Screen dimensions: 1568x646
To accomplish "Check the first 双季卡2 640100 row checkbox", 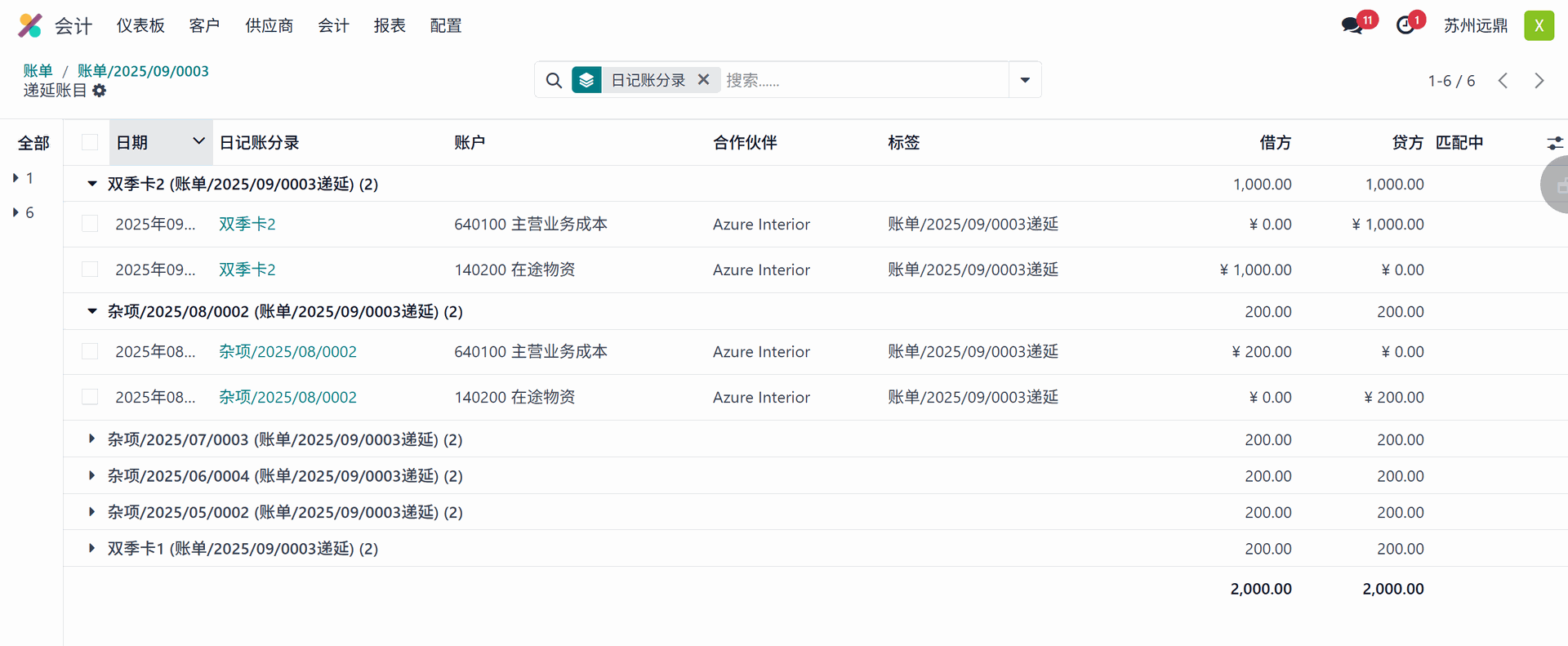I will 90,224.
